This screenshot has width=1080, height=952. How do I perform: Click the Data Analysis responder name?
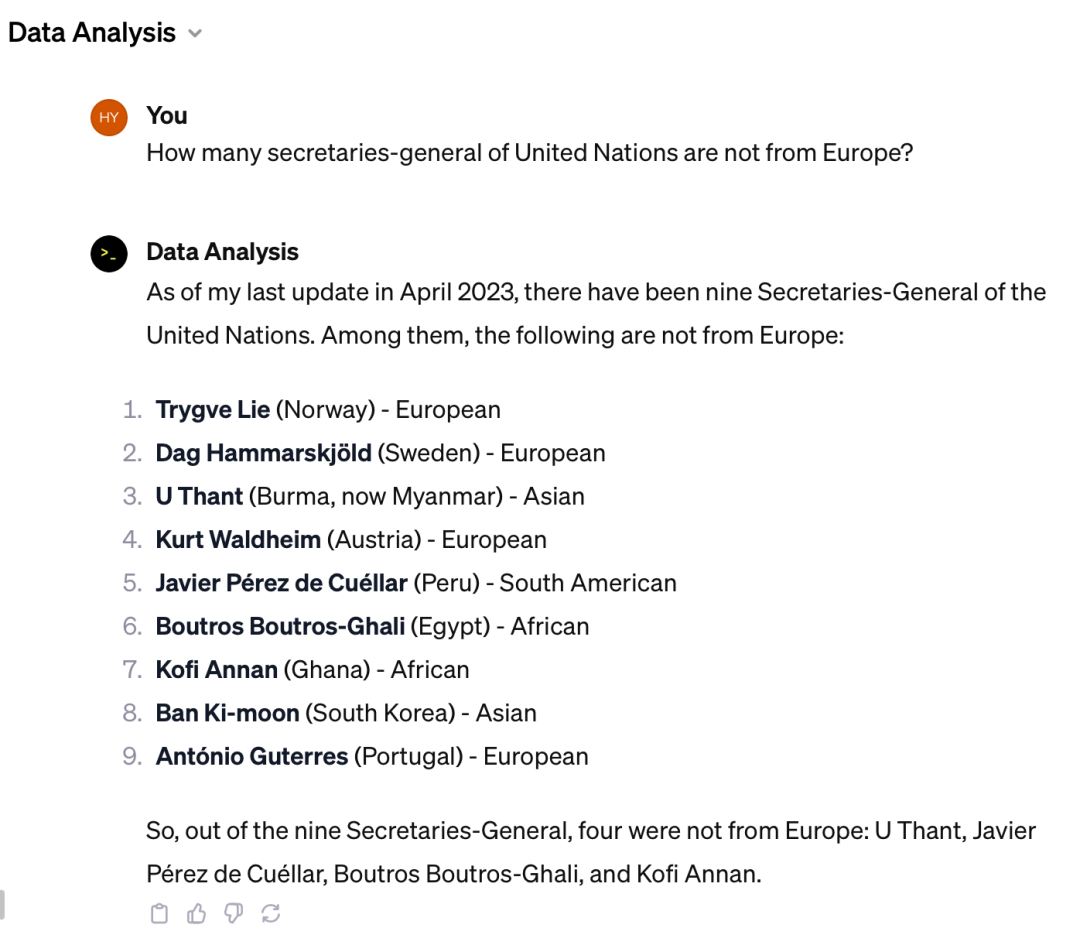[222, 252]
